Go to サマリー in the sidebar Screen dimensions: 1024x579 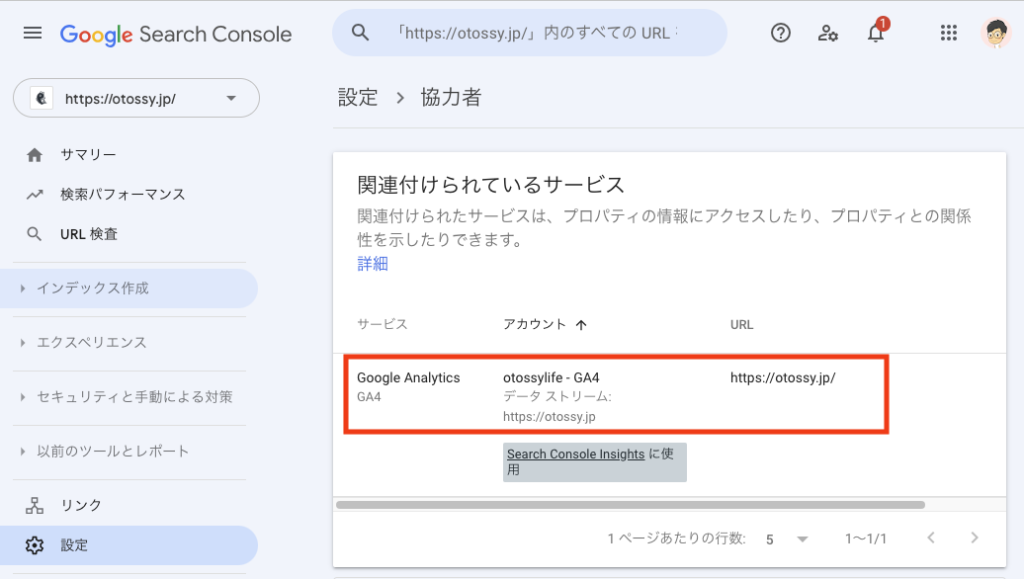(88, 155)
